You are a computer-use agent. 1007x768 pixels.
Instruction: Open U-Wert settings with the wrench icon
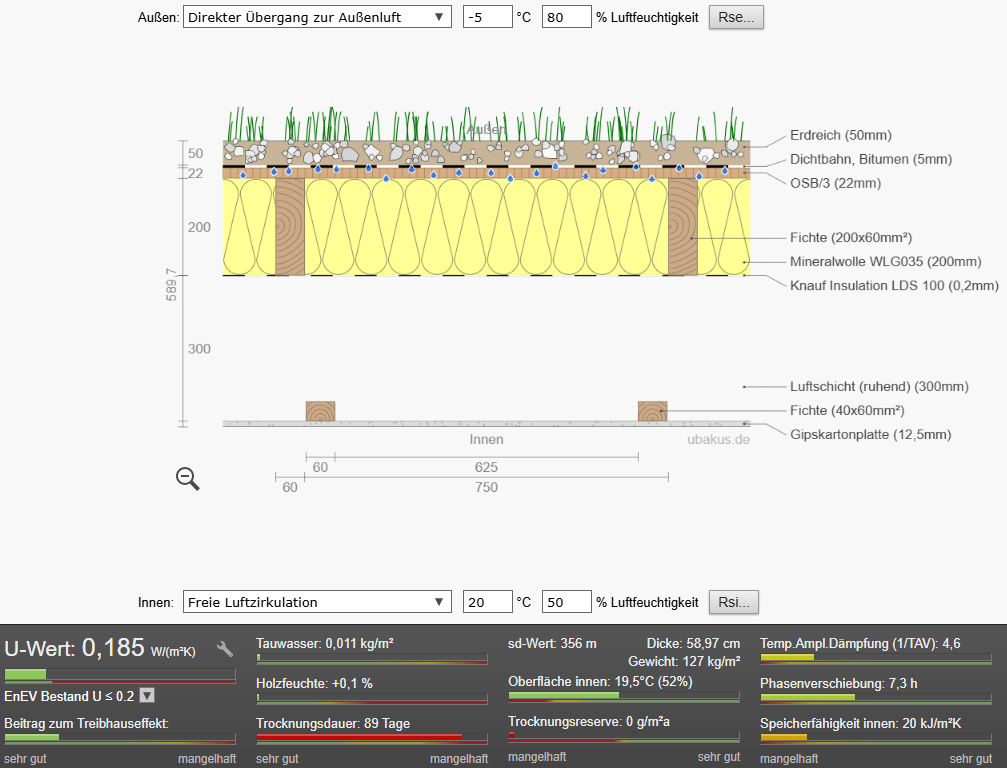(x=225, y=649)
